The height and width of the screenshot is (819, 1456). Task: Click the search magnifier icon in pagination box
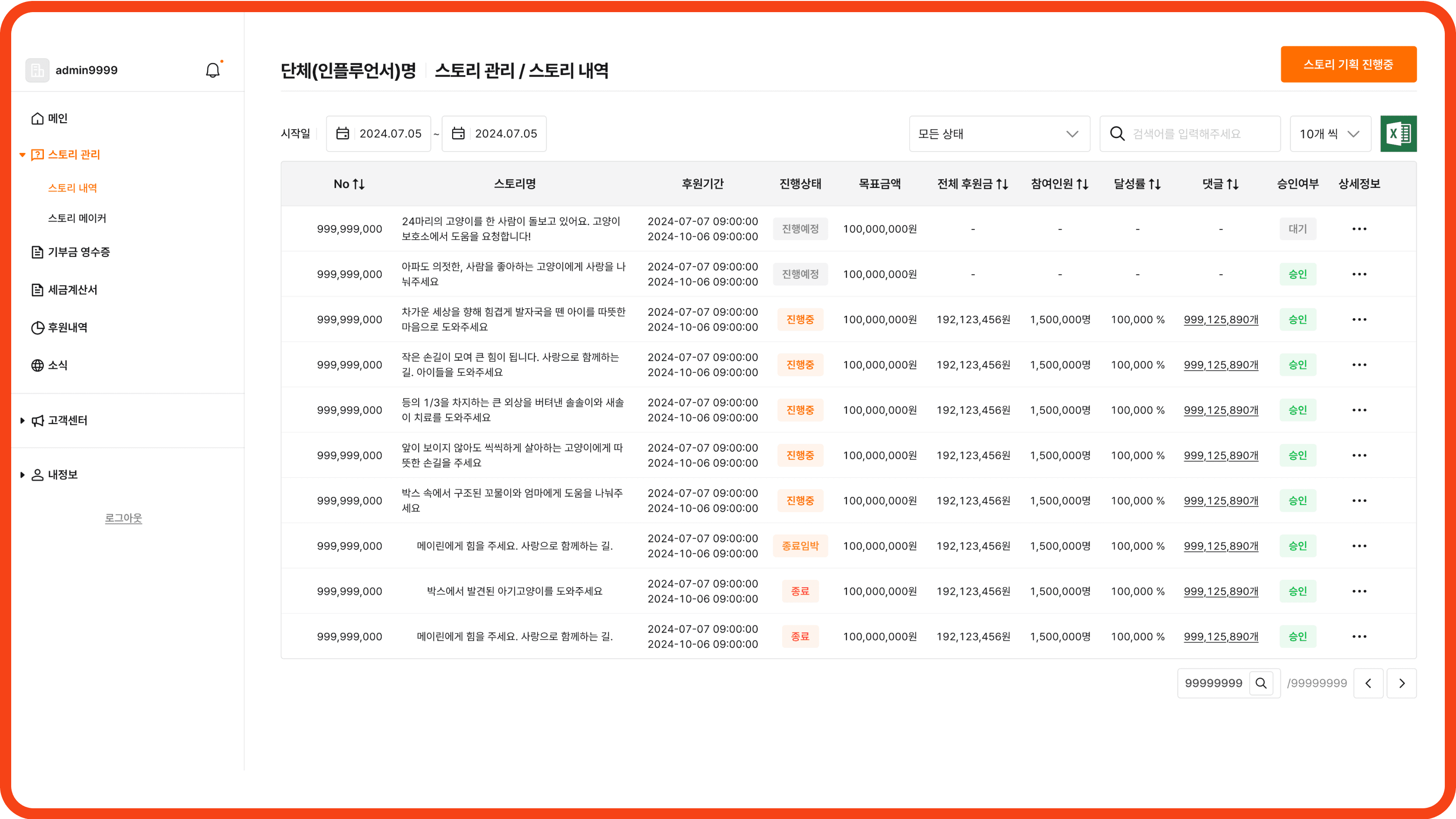tap(1261, 683)
